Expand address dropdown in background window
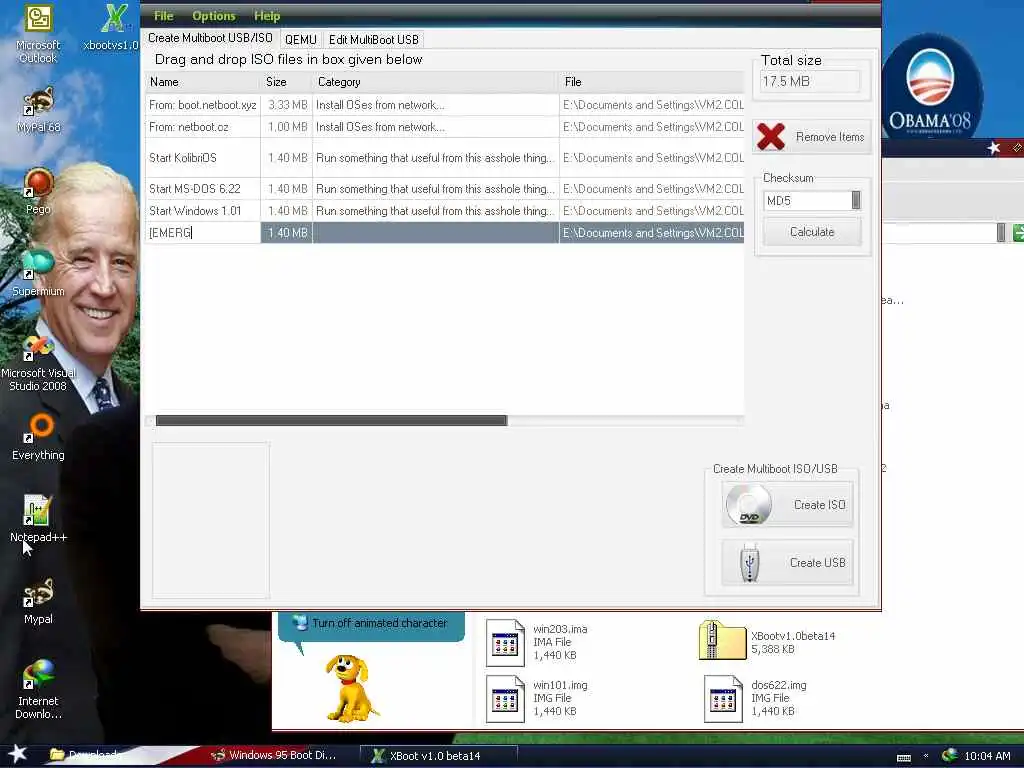Viewport: 1024px width, 768px height. point(1001,232)
